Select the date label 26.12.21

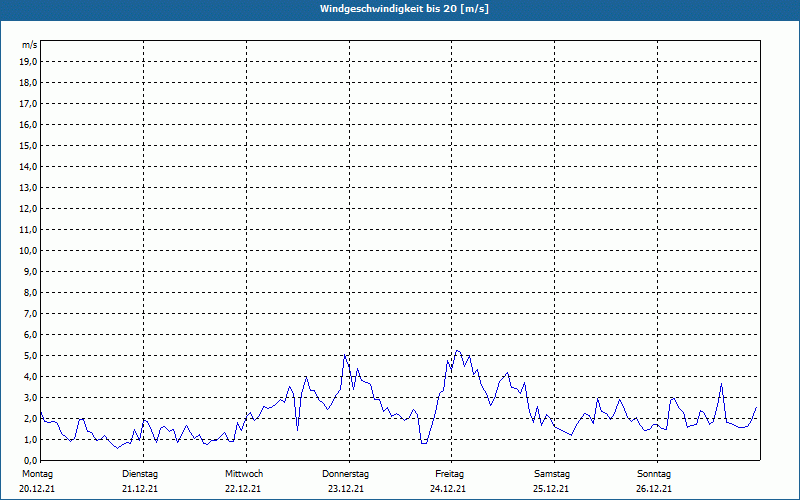(654, 489)
